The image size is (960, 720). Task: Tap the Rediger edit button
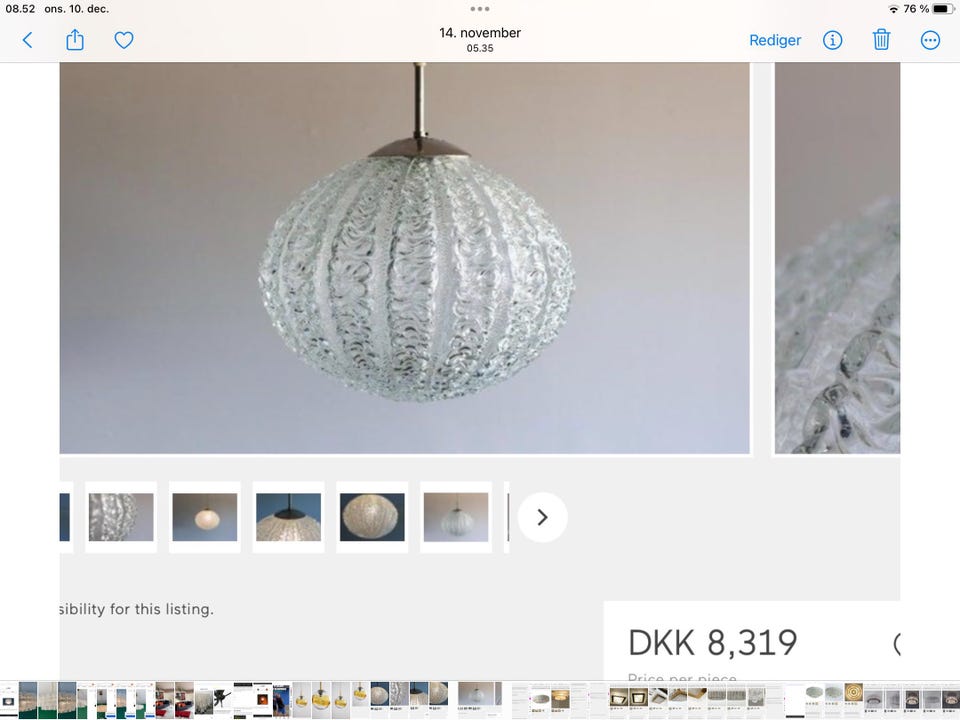774,40
